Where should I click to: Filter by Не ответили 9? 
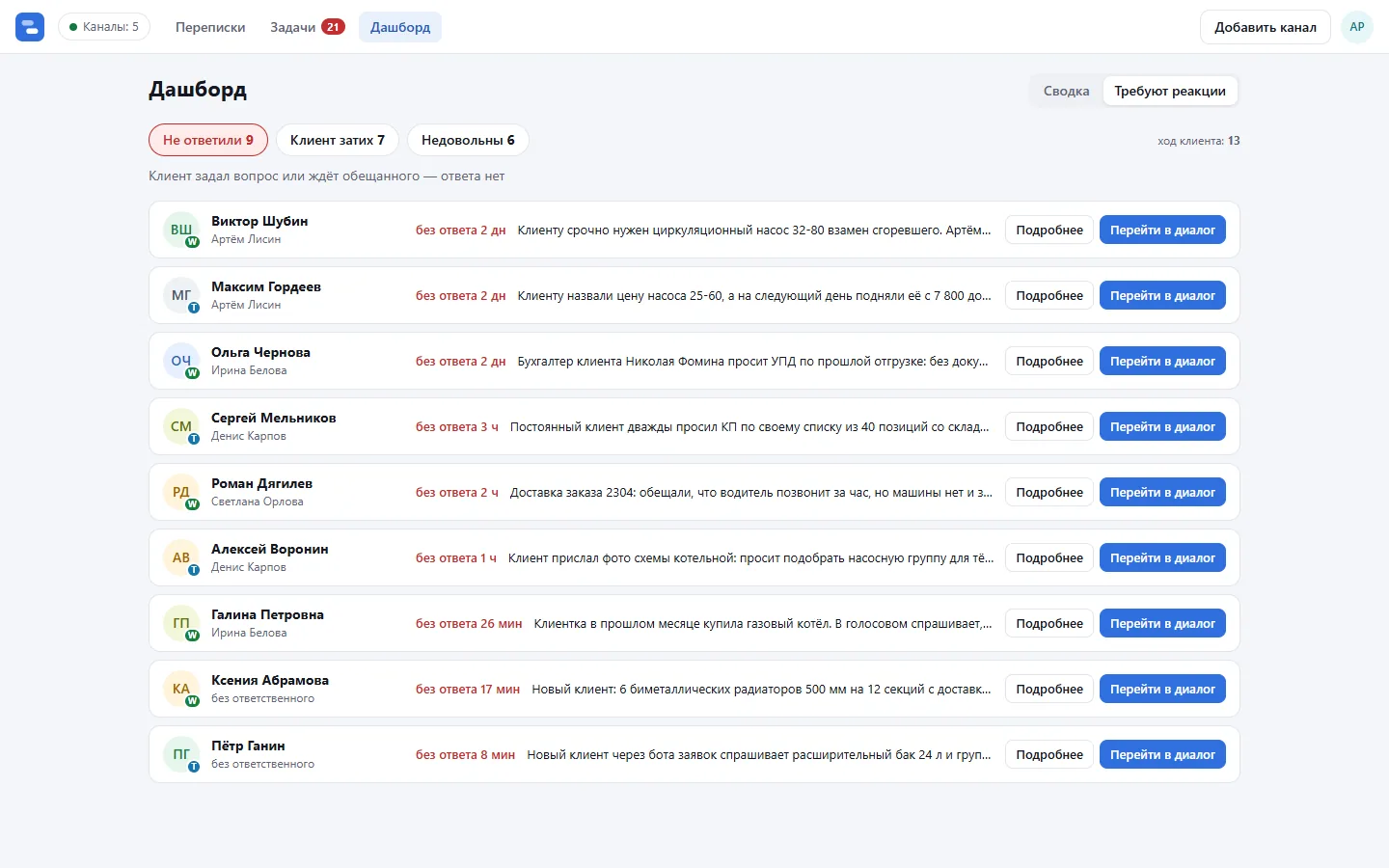pyautogui.click(x=208, y=140)
